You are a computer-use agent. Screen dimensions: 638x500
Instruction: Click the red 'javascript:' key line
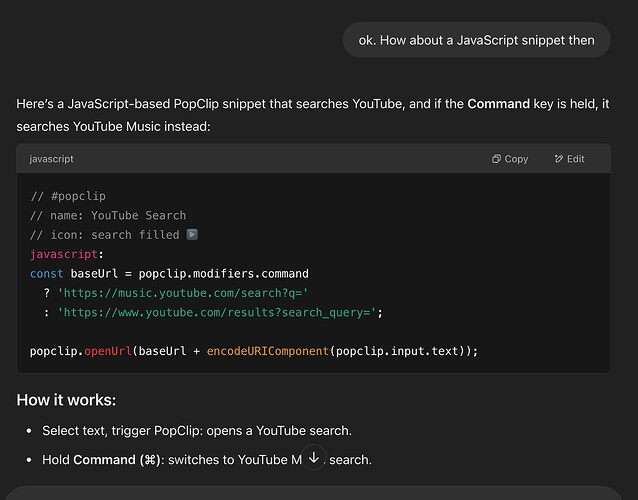point(67,254)
